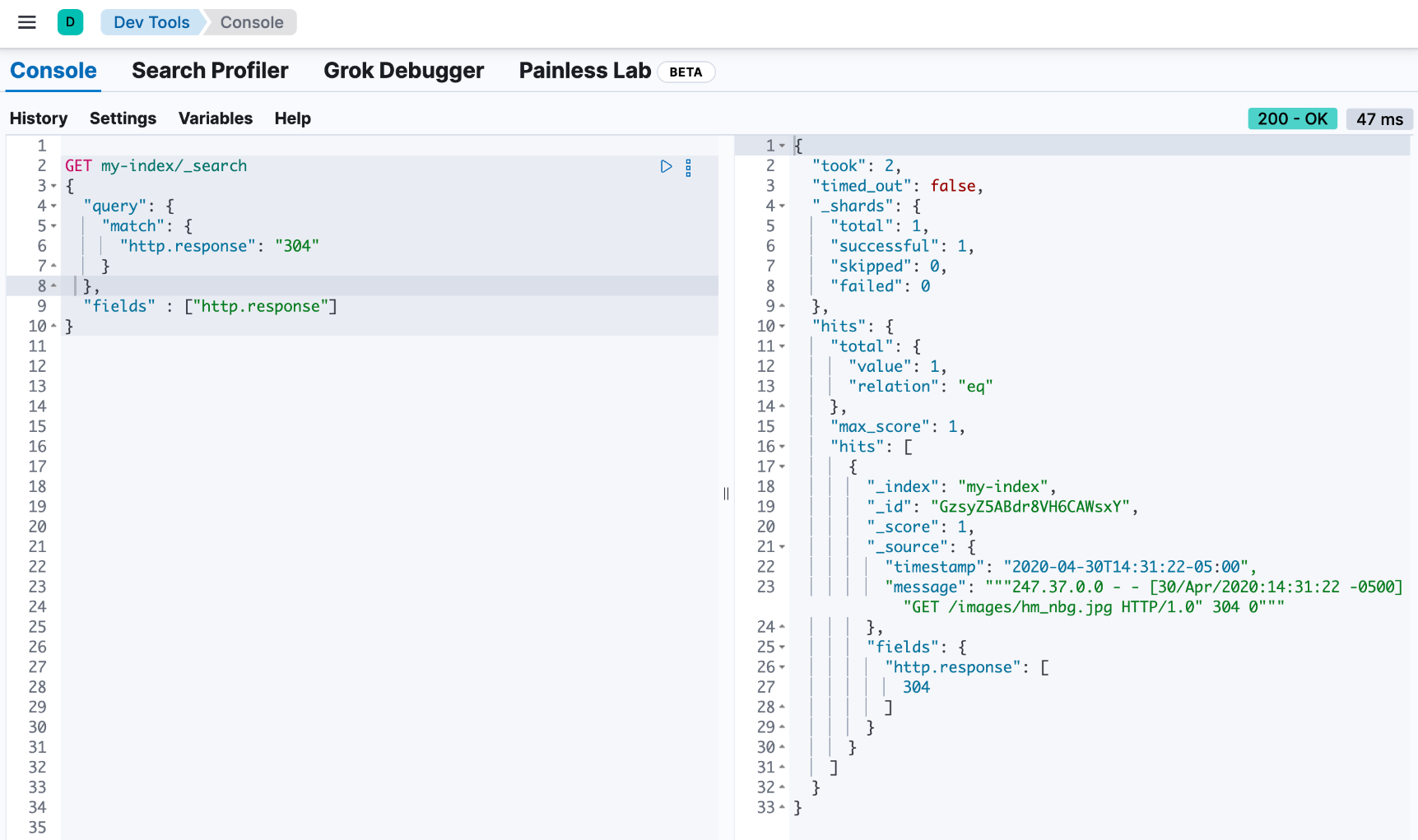
Task: Click the 200 - OK status badge
Action: [1292, 118]
